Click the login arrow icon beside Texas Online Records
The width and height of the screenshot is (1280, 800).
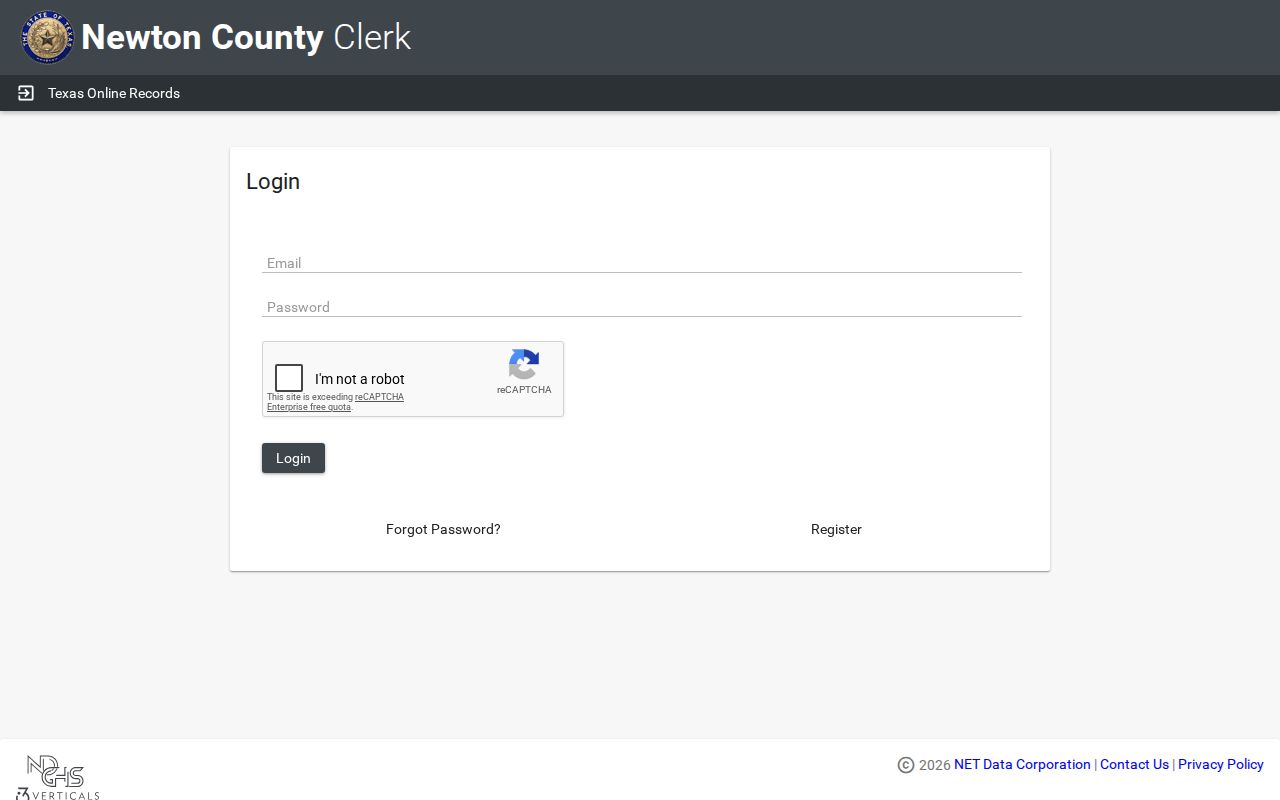[26, 93]
